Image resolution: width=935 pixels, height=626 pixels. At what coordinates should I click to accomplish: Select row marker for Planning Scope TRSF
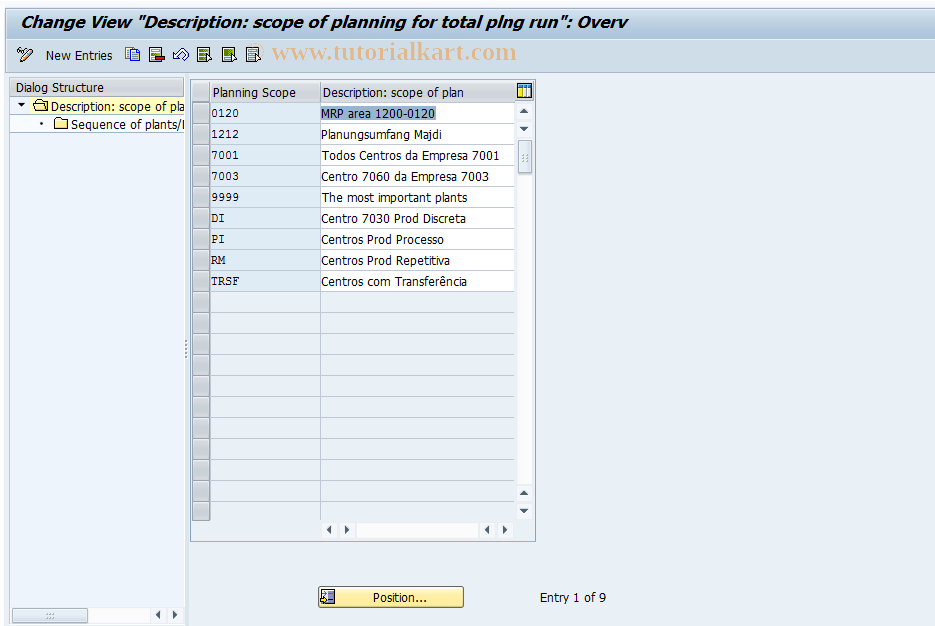point(200,281)
